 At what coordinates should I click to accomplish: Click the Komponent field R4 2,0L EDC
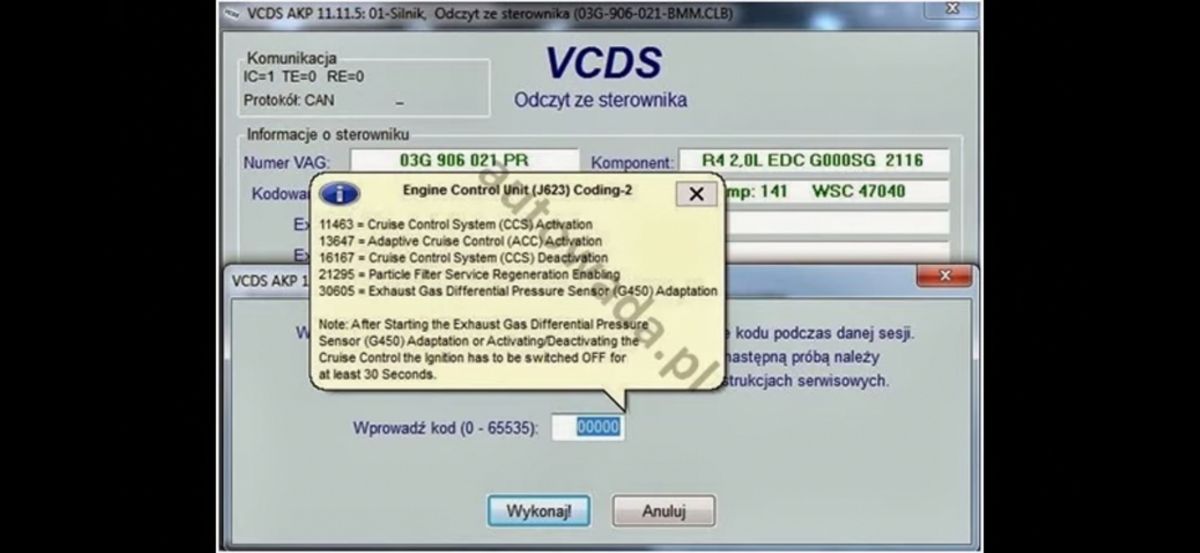point(814,161)
